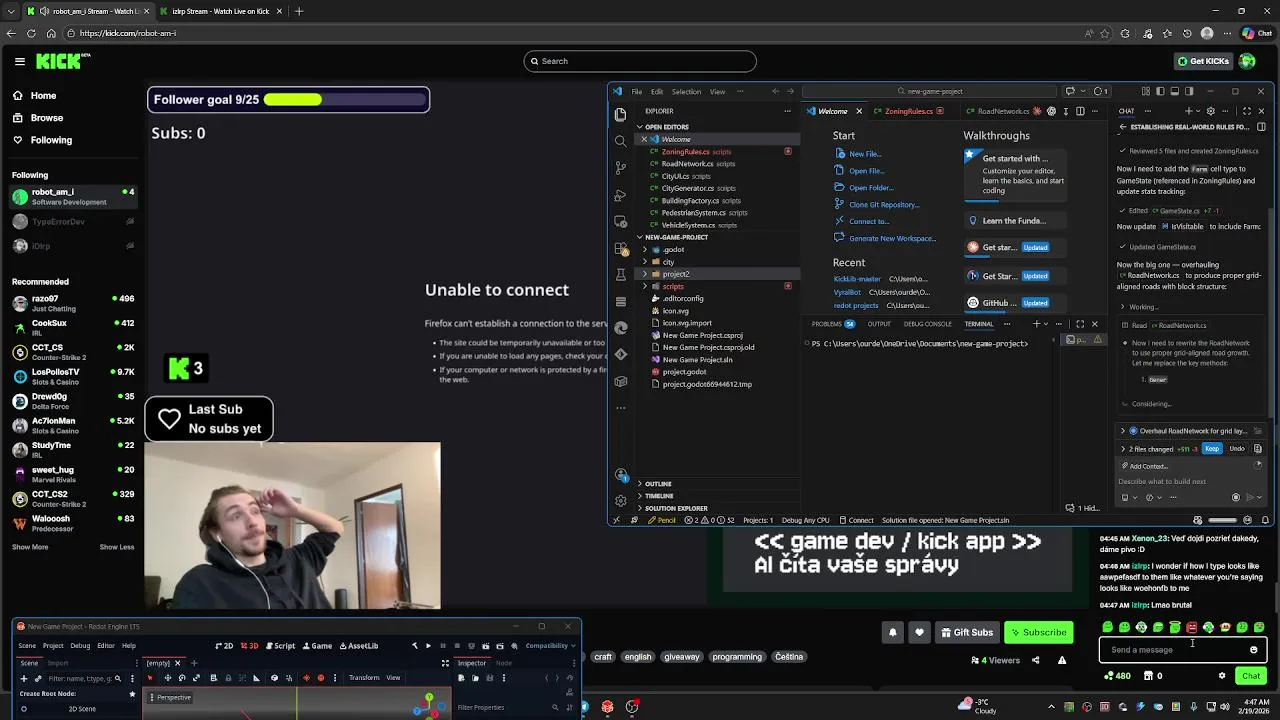Open razo97 recommended channel
This screenshot has height=720, width=1280.
point(73,303)
